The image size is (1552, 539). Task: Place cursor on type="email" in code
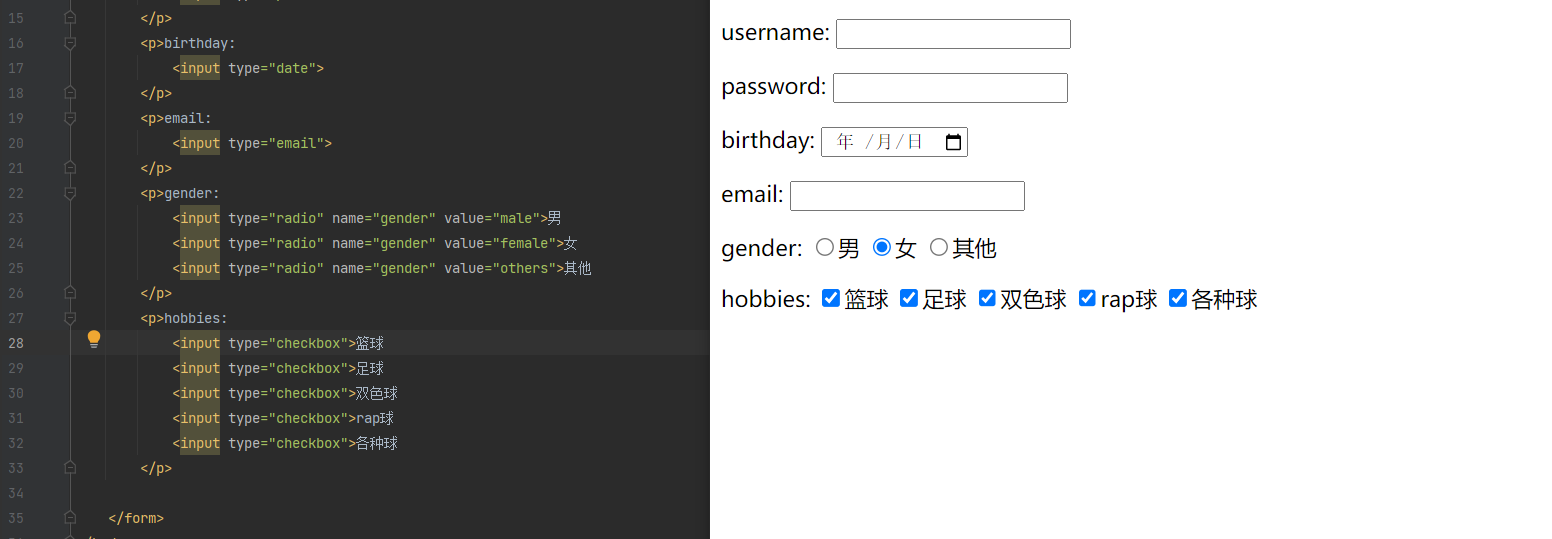point(276,143)
